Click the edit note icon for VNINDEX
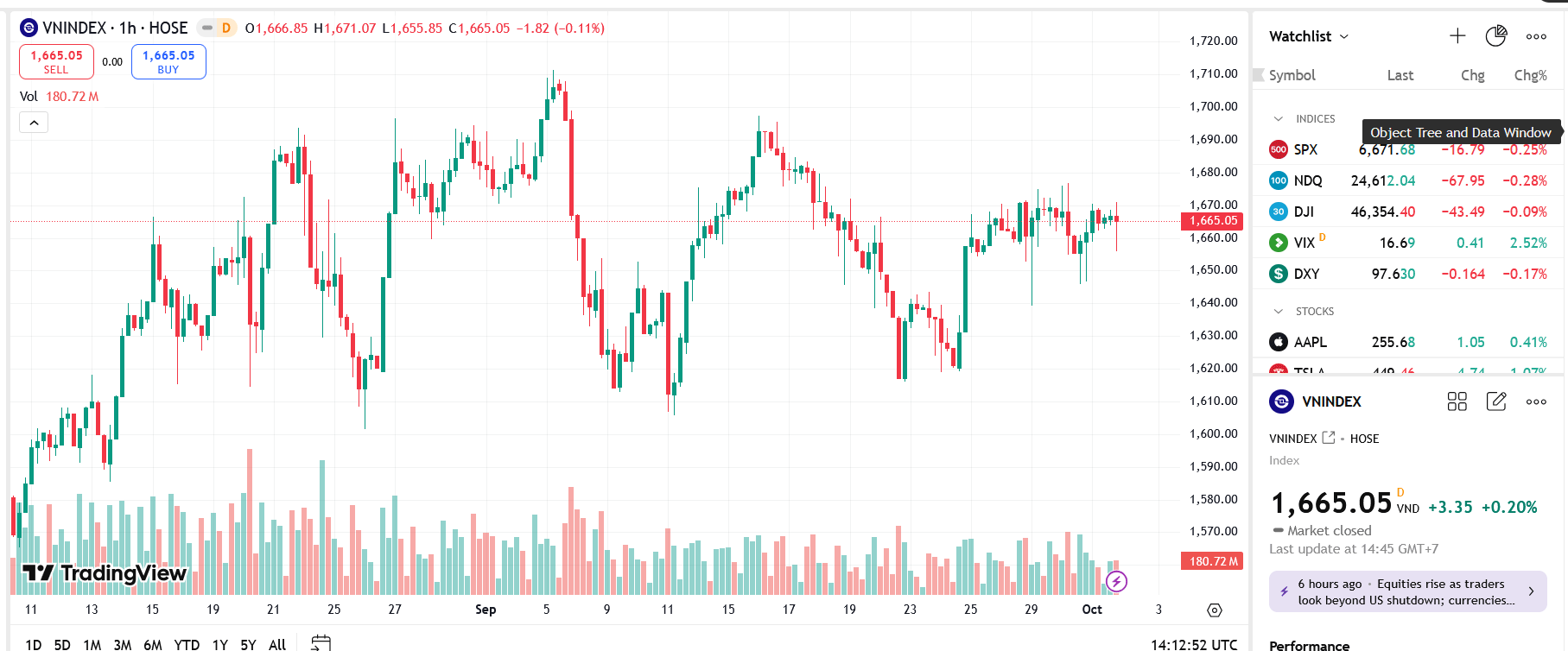This screenshot has height=651, width=1568. [x=1496, y=401]
